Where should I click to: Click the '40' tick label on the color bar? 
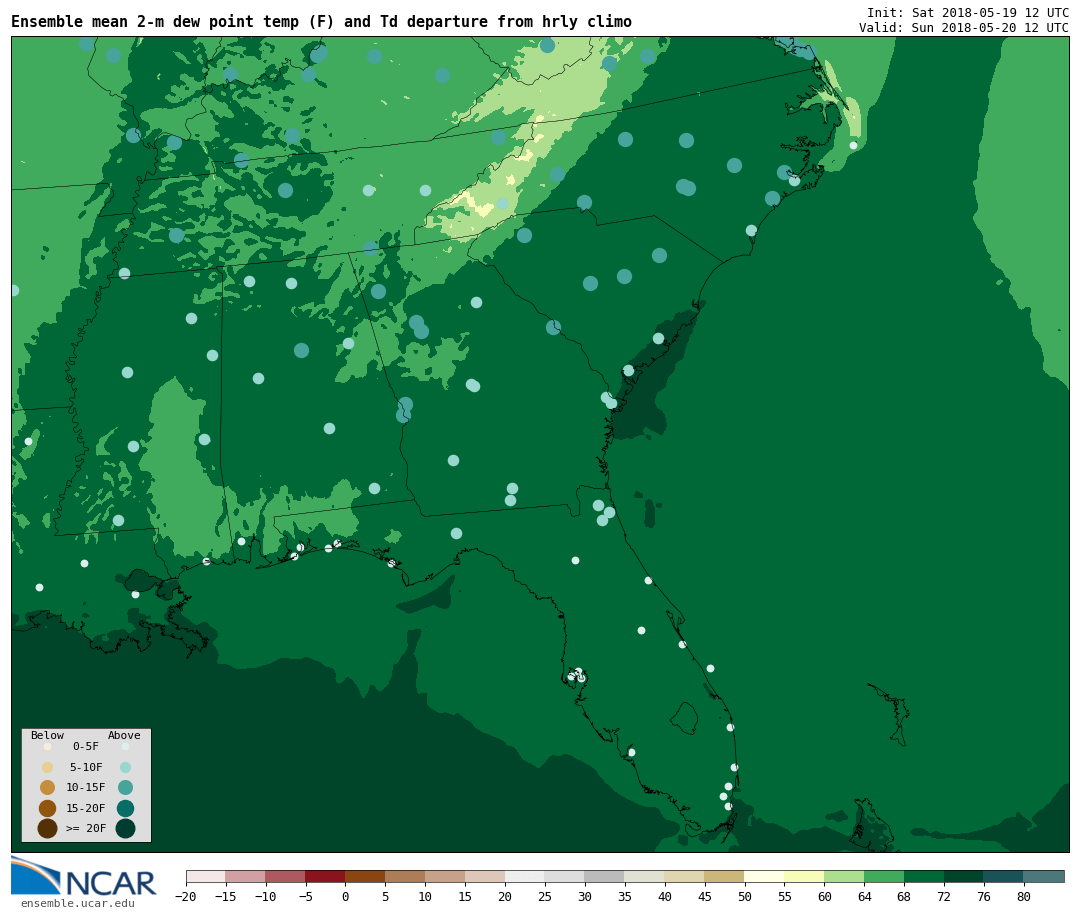[x=665, y=896]
